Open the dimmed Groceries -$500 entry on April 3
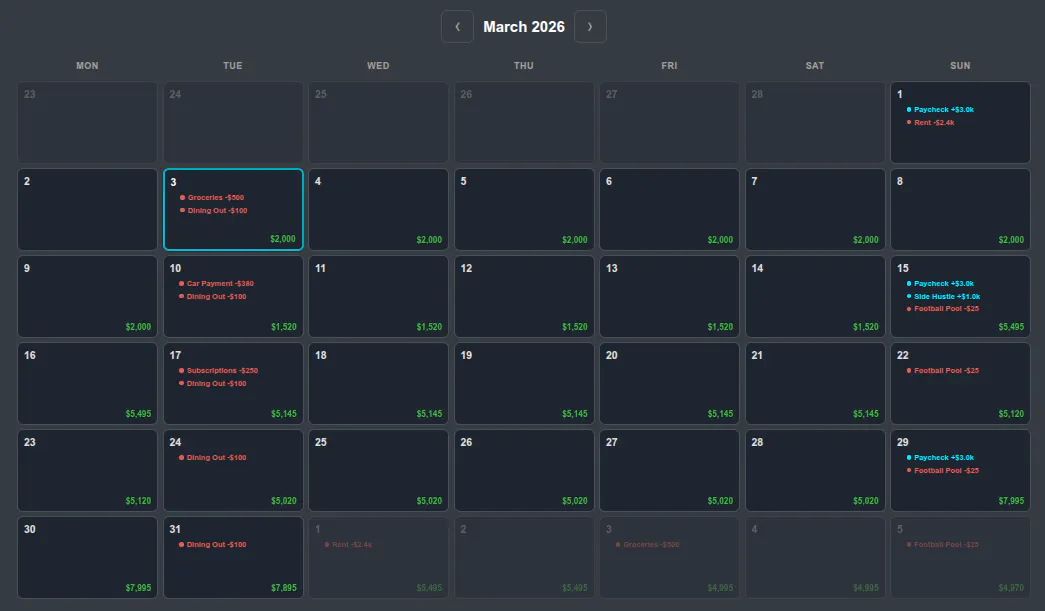 pyautogui.click(x=647, y=544)
